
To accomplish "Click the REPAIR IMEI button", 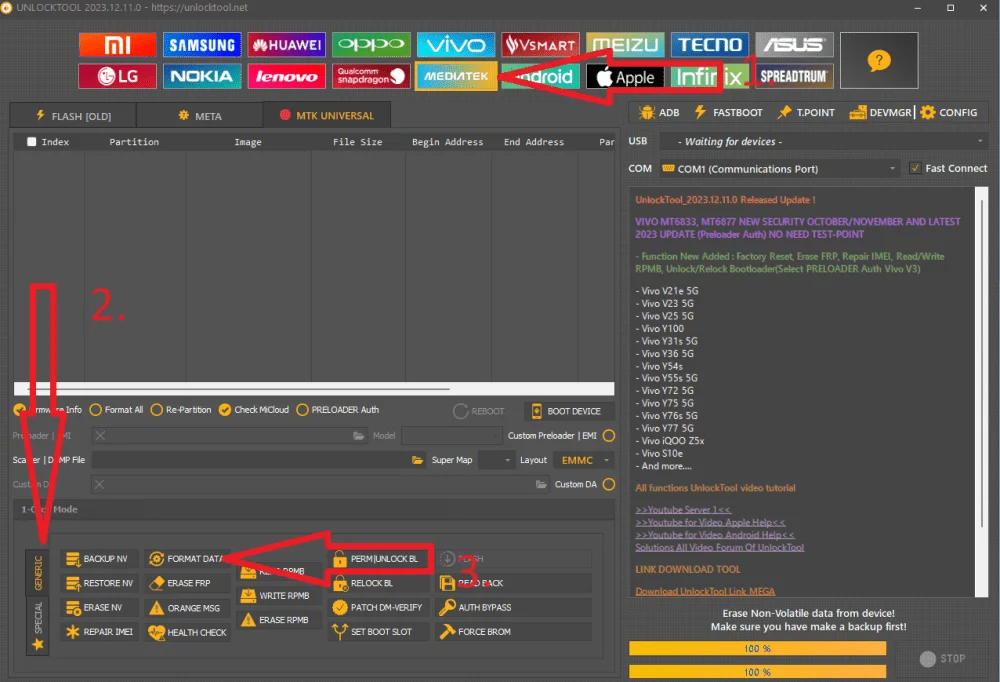I will click(99, 632).
